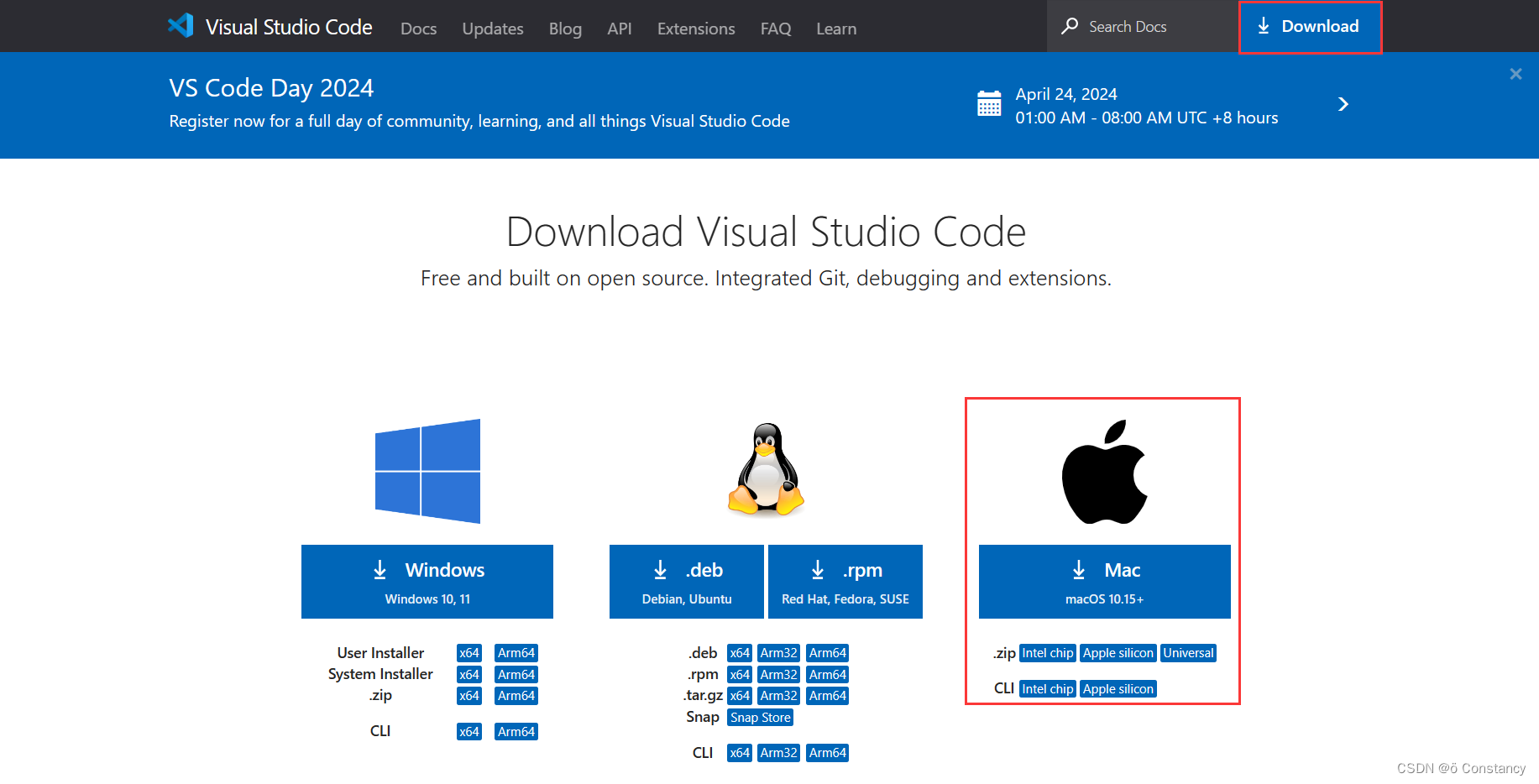This screenshot has width=1539, height=784.
Task: Download the Windows 10, 11 installer
Action: tap(427, 582)
